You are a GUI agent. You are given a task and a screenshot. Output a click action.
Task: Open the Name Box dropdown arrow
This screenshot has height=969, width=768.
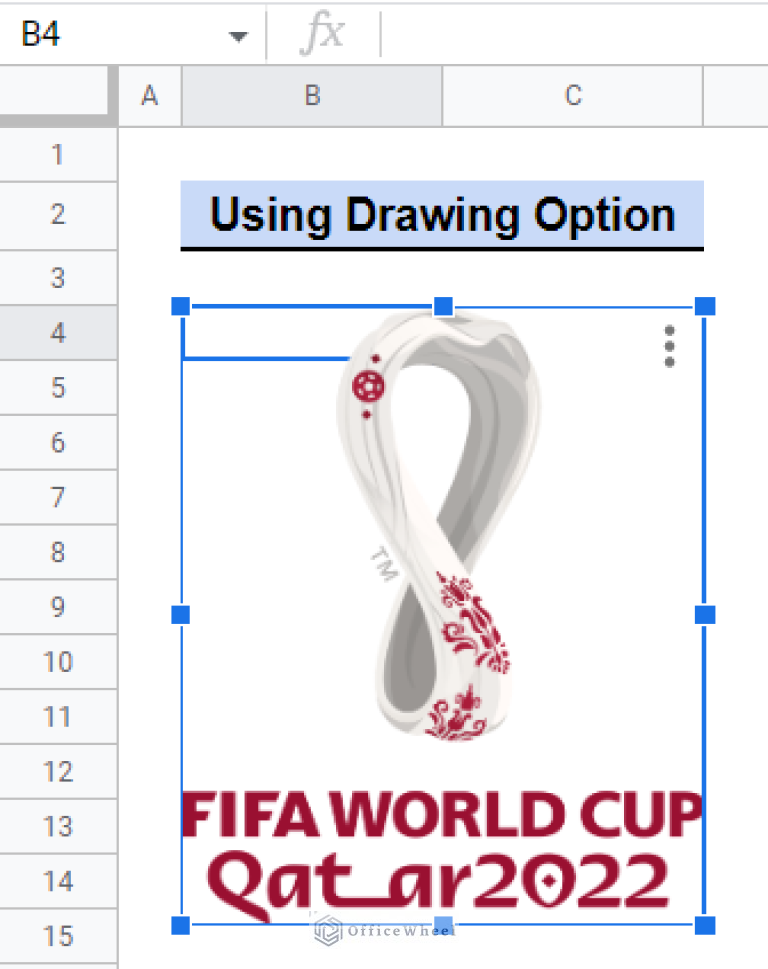(238, 34)
